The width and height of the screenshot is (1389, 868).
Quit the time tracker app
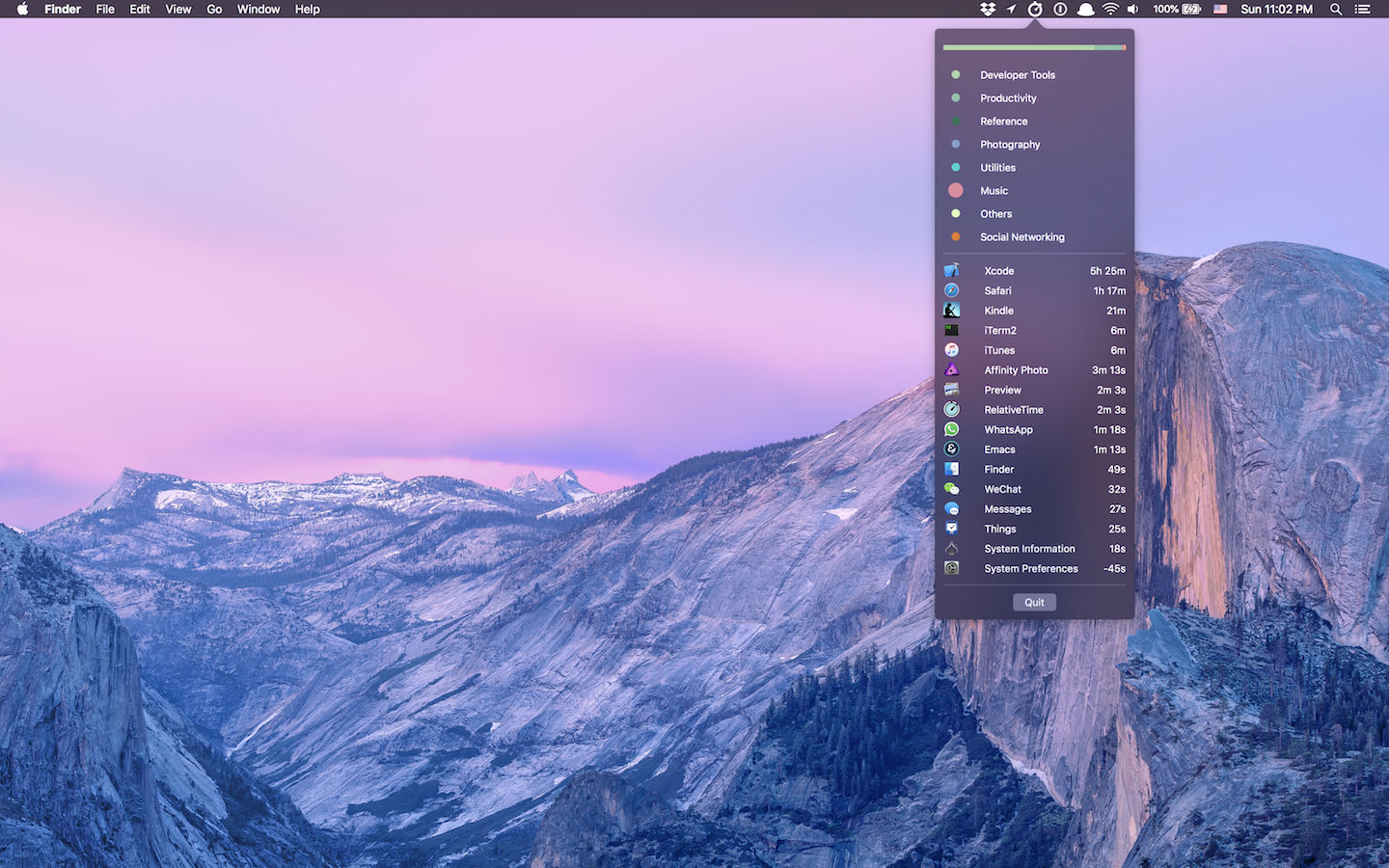(1034, 602)
